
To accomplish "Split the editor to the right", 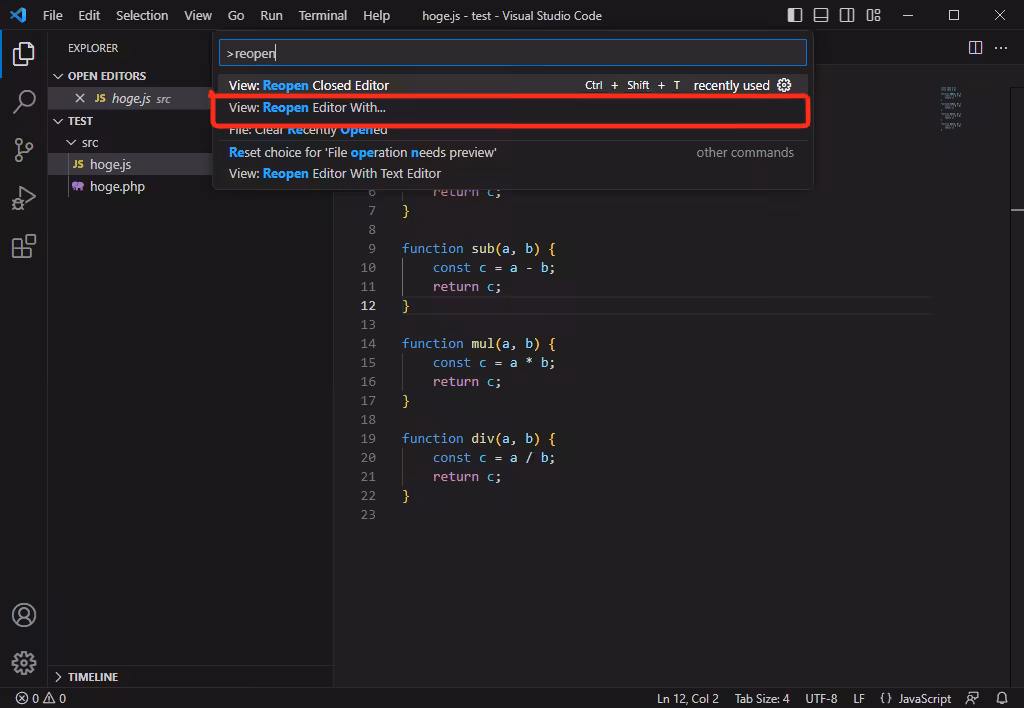I will [x=975, y=48].
